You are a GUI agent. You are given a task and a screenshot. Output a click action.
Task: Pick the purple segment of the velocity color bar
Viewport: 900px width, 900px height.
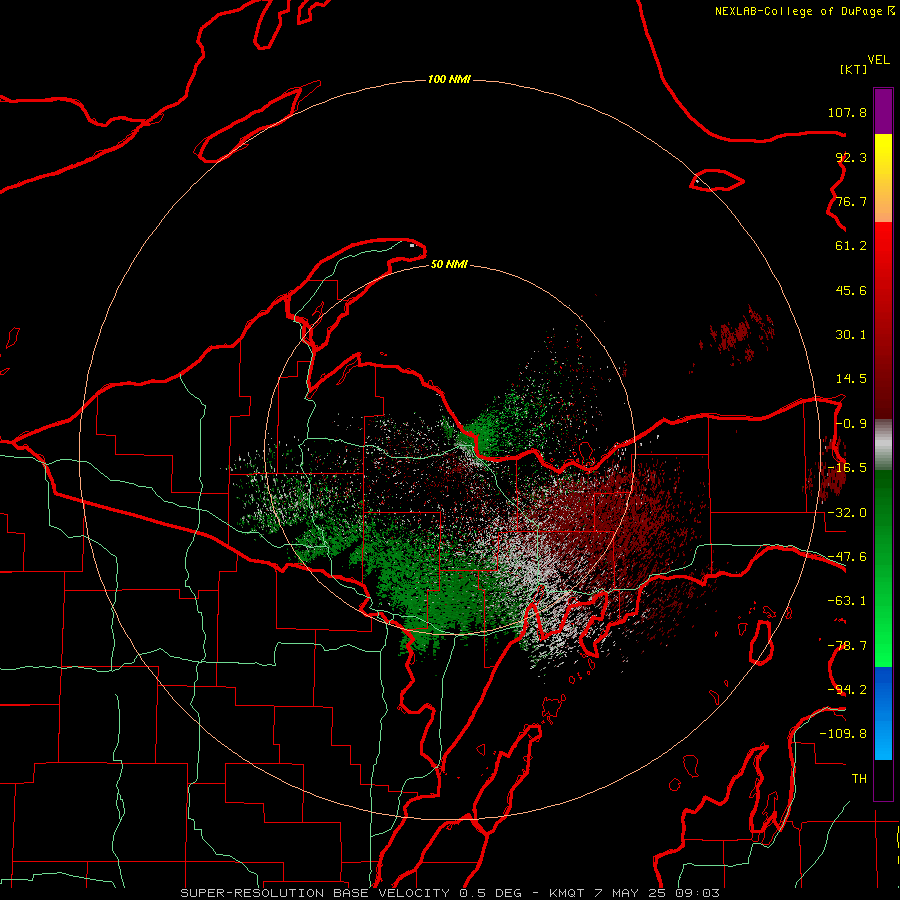(883, 111)
